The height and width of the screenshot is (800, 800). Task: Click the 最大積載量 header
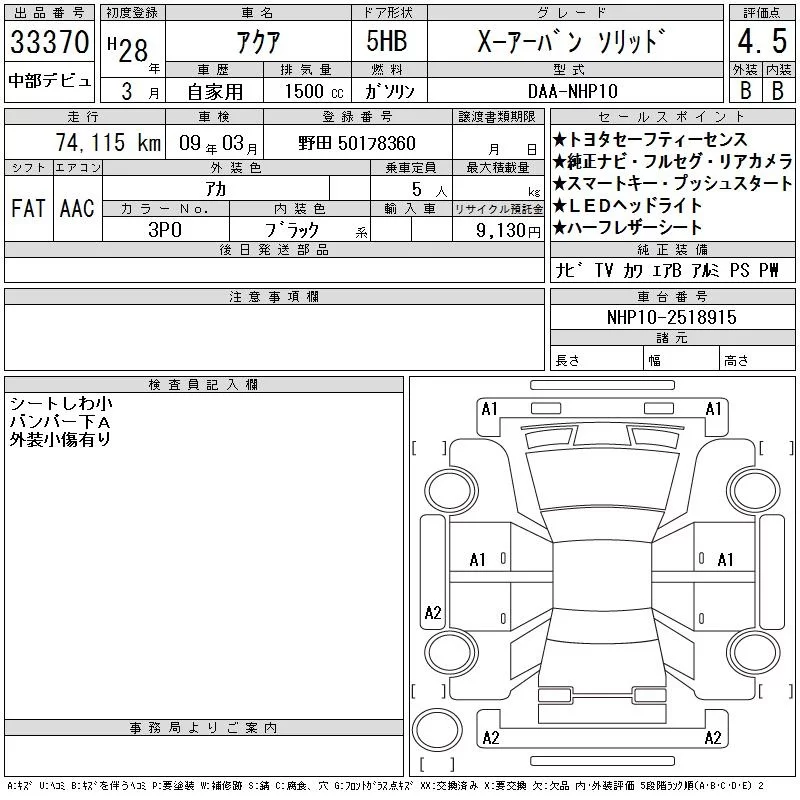497,168
